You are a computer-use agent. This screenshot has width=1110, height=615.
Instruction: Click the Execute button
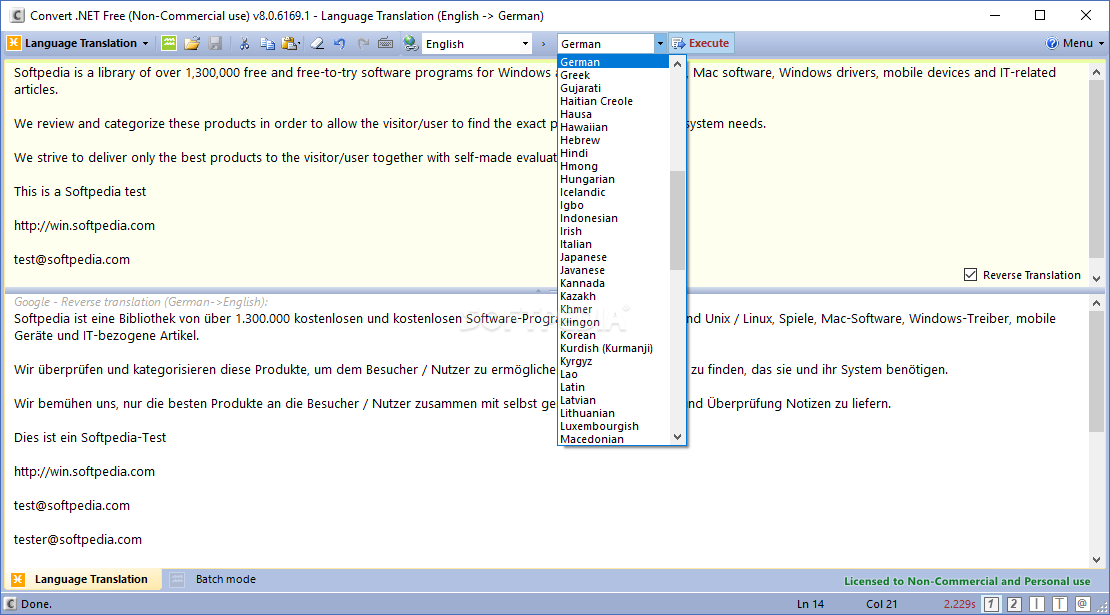pyautogui.click(x=700, y=43)
